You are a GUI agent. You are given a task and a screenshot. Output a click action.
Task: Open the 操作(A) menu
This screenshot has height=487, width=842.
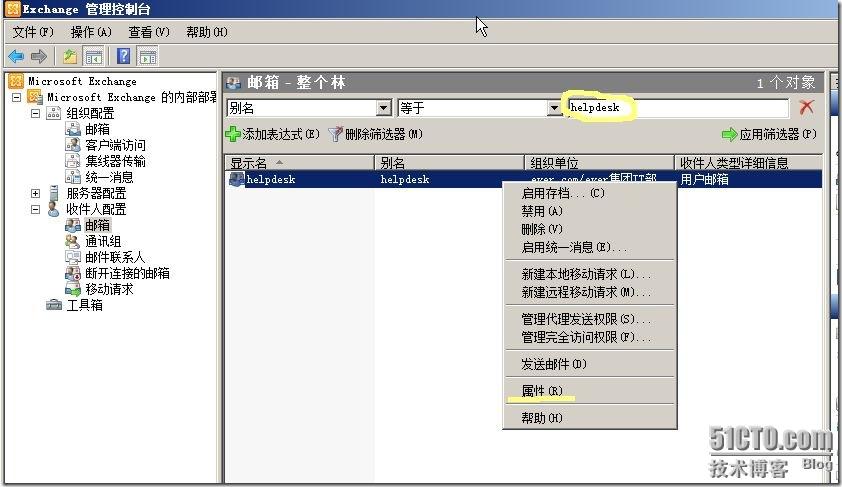[x=91, y=32]
